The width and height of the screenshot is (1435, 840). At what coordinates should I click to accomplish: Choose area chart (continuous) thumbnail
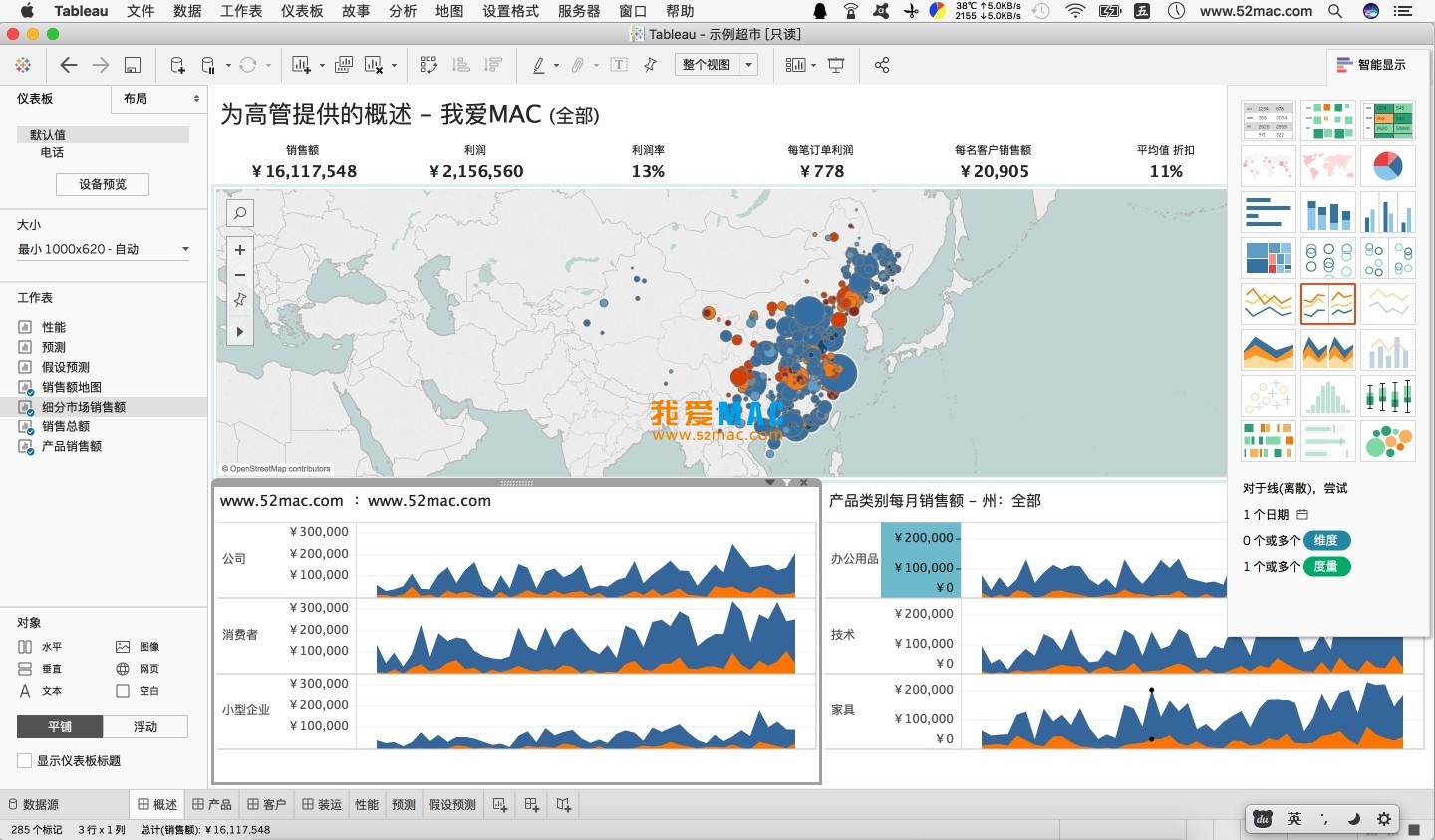pyautogui.click(x=1269, y=350)
